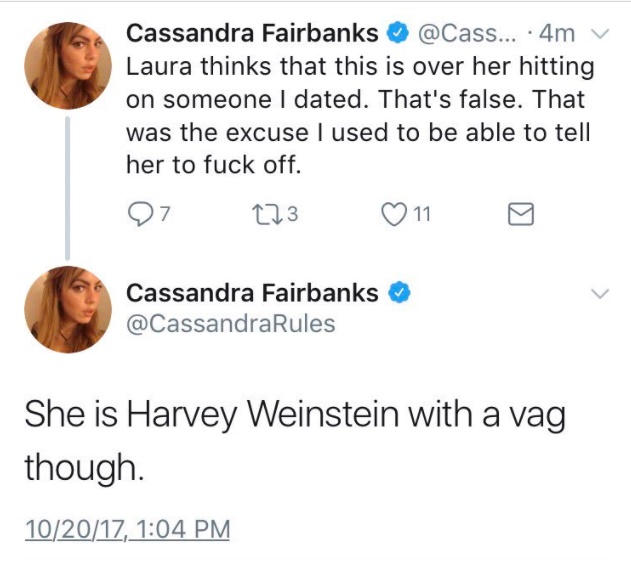Reply to the first tweet via speech bubble icon
The height and width of the screenshot is (563, 631).
point(137,212)
